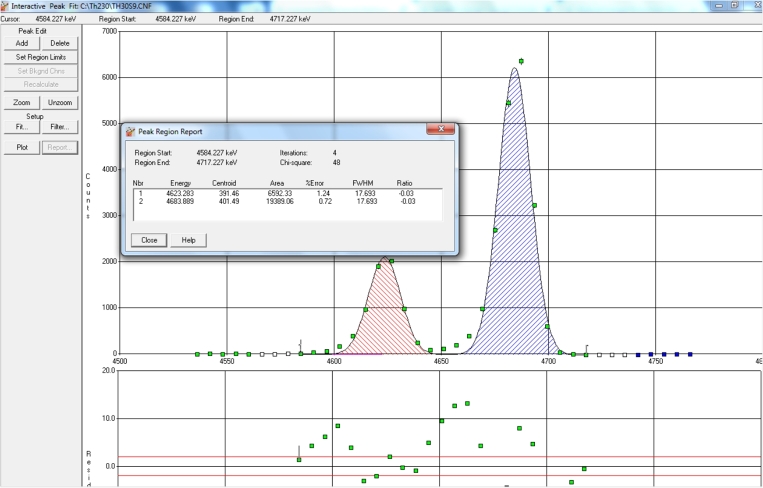
Task: Click Region Start value in report dialog
Action: click(x=217, y=153)
